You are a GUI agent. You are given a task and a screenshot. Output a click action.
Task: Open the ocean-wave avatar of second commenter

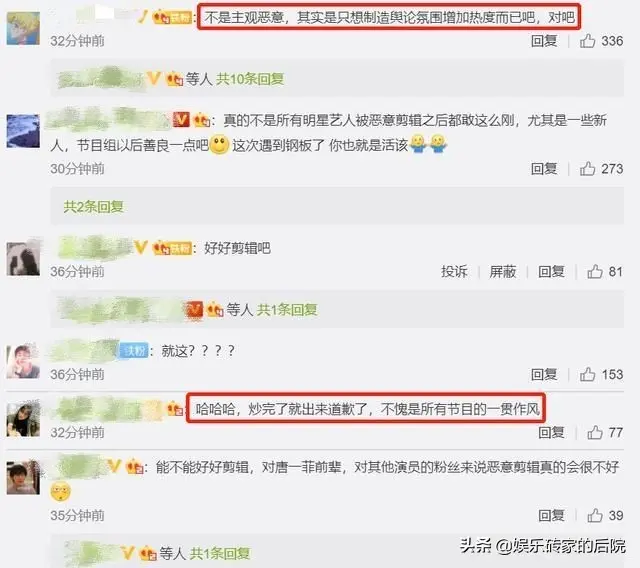click(23, 131)
